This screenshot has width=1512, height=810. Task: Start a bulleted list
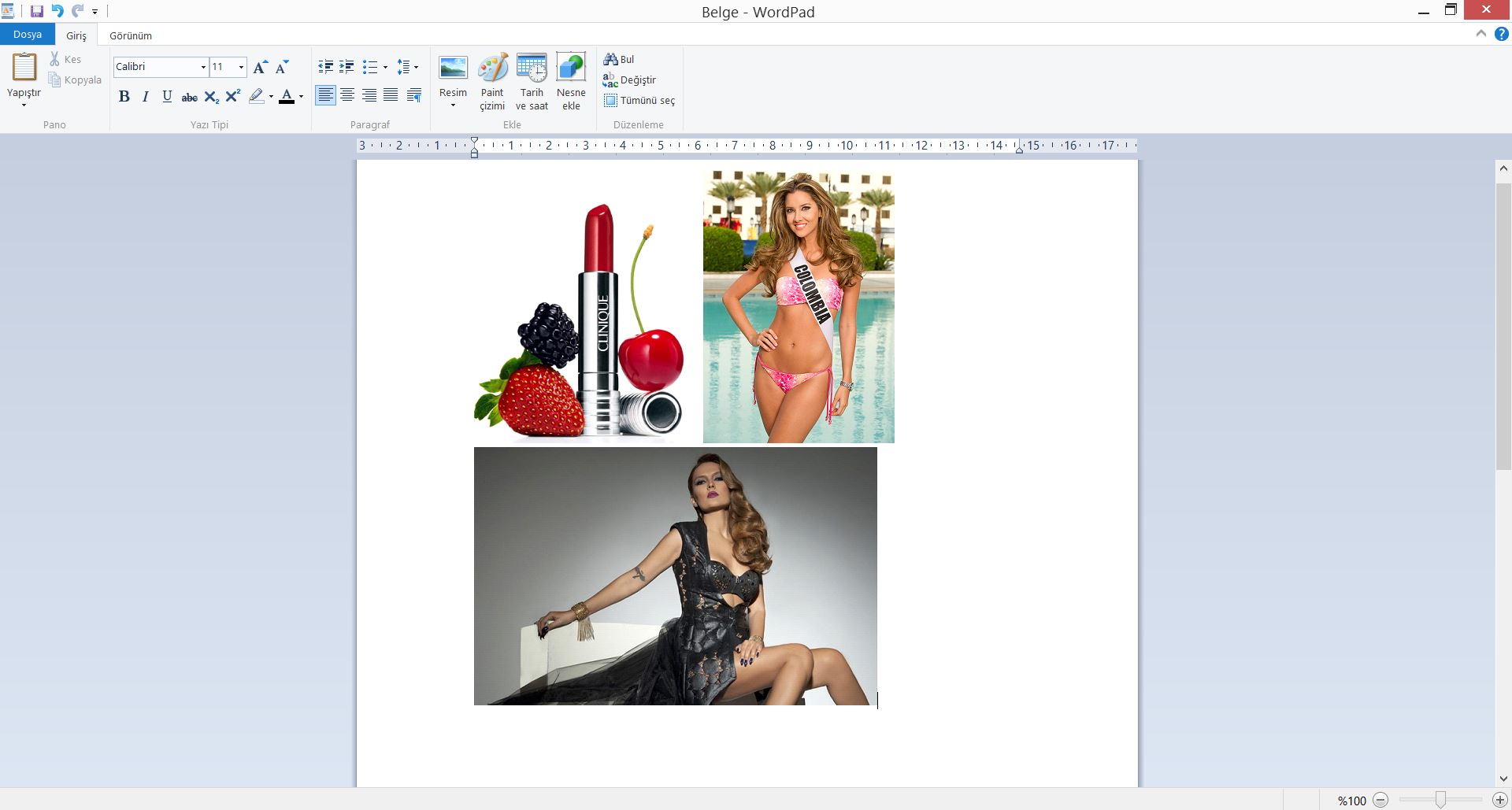pyautogui.click(x=369, y=67)
